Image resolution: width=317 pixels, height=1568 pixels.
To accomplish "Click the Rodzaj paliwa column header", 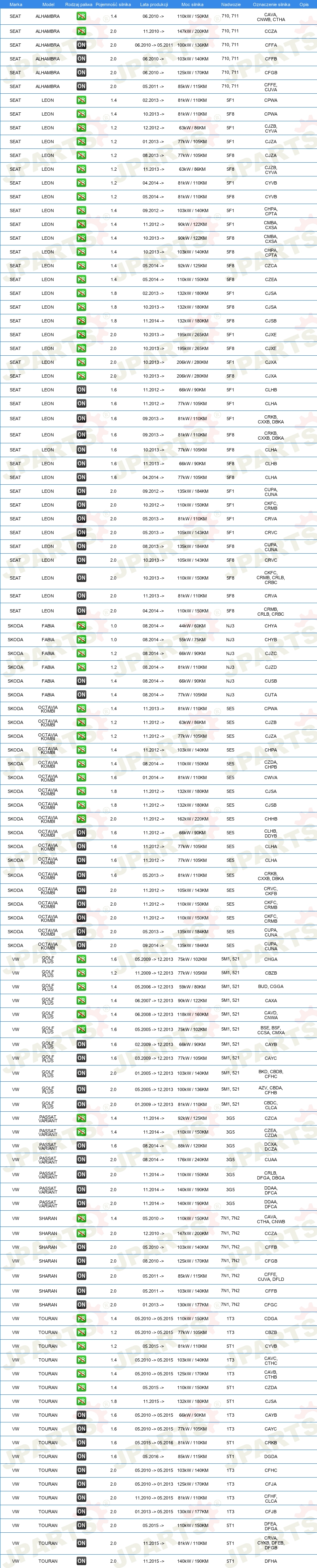I will (79, 4).
